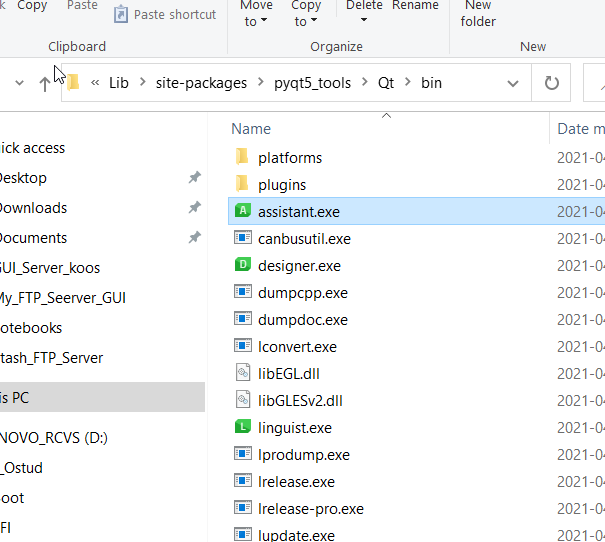Viewport: 605px width, 542px height.
Task: Click bin in the address breadcrumb
Action: point(431,83)
